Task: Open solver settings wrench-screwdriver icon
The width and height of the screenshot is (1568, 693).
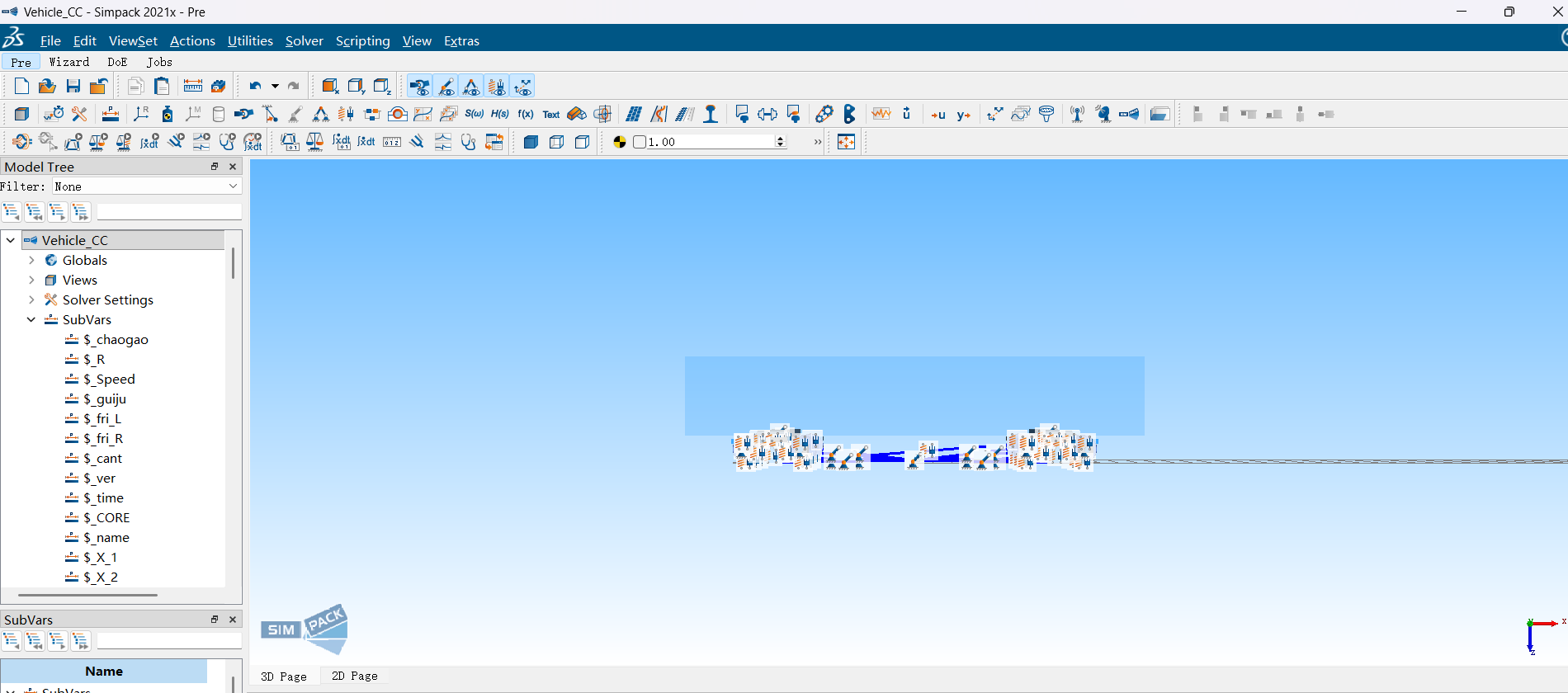Action: pos(79,114)
